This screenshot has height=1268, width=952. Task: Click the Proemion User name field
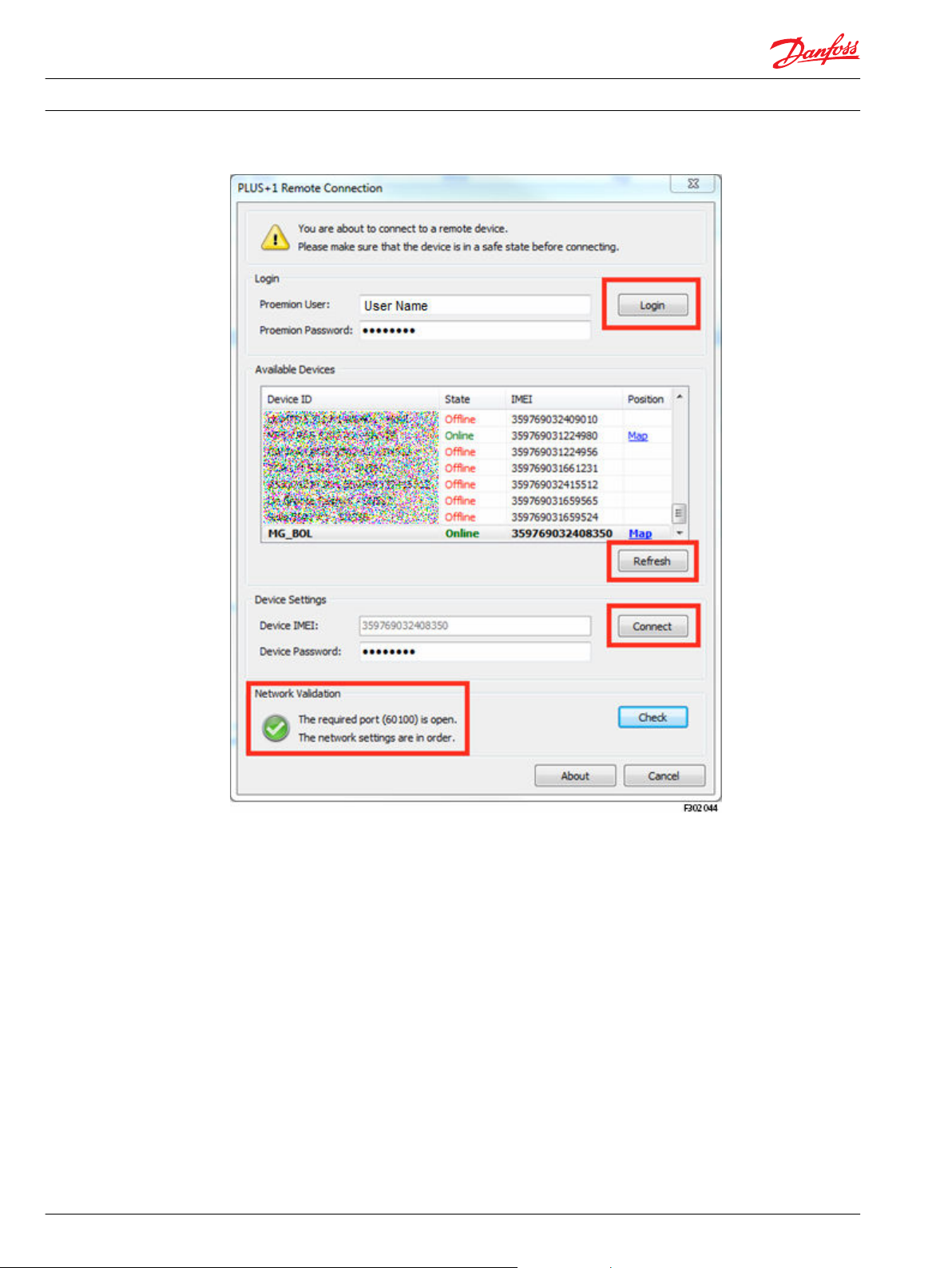(x=474, y=305)
